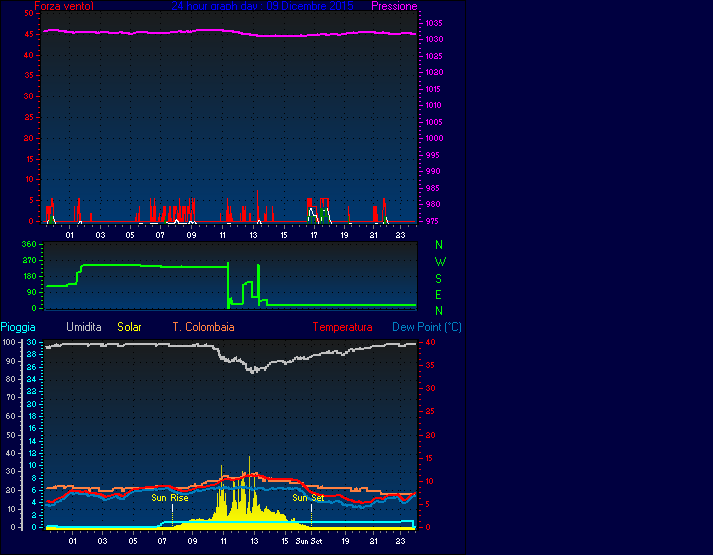This screenshot has height=555, width=713.
Task: Click the 'Dew Point (°C)' legend label
Action: tap(427, 327)
